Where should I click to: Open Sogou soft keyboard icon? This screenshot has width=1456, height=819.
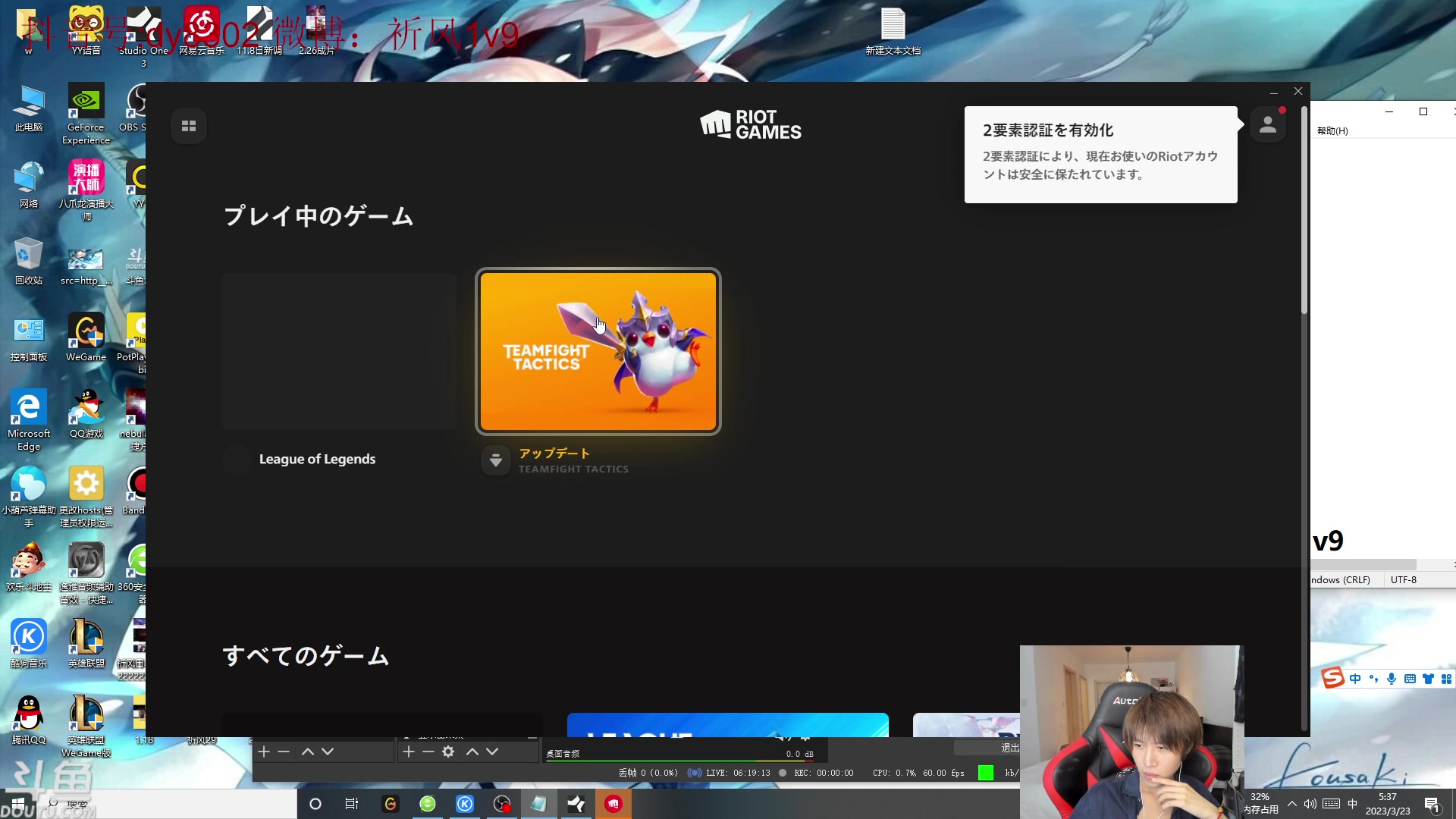[1410, 679]
